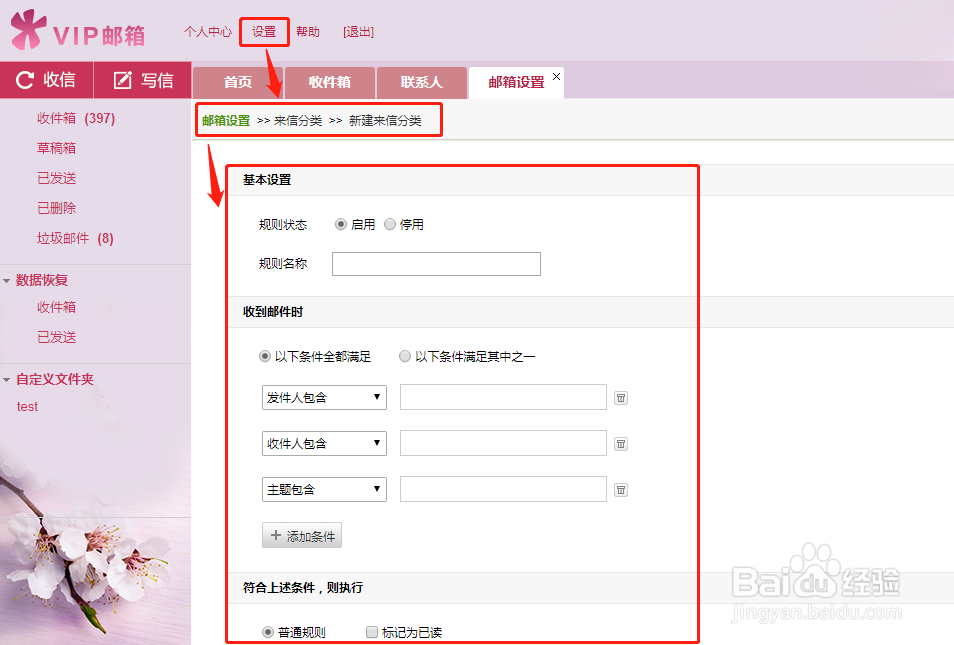954x645 pixels.
Task: Click trash icon beside 发件人包含 field
Action: pyautogui.click(x=621, y=397)
